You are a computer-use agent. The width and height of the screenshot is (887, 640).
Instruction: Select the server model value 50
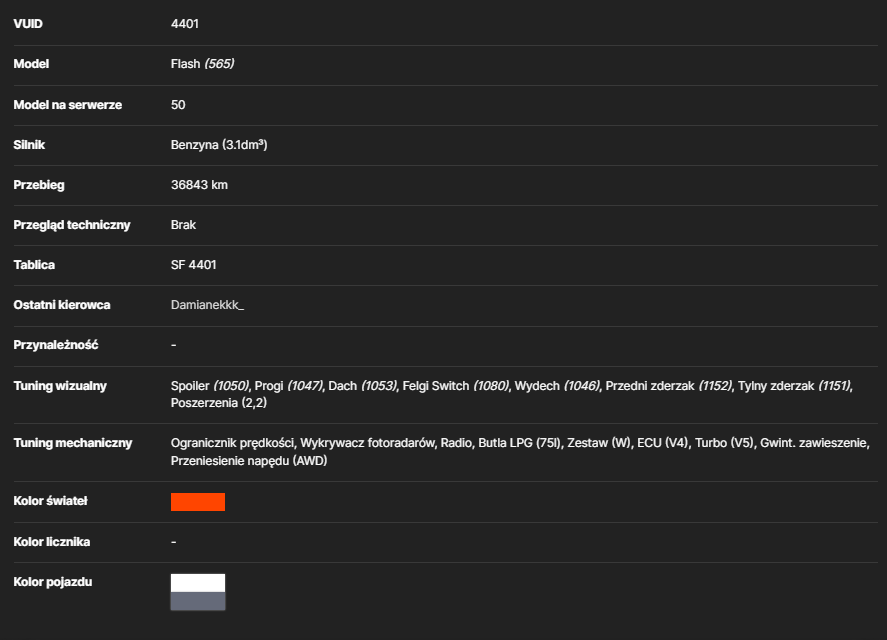click(x=178, y=105)
